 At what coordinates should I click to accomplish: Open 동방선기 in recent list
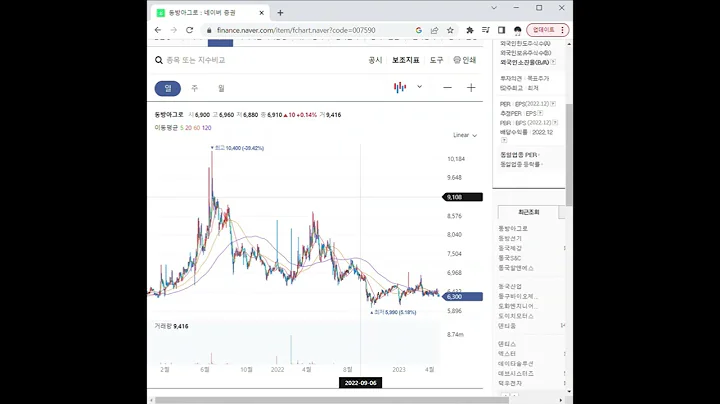click(x=510, y=238)
